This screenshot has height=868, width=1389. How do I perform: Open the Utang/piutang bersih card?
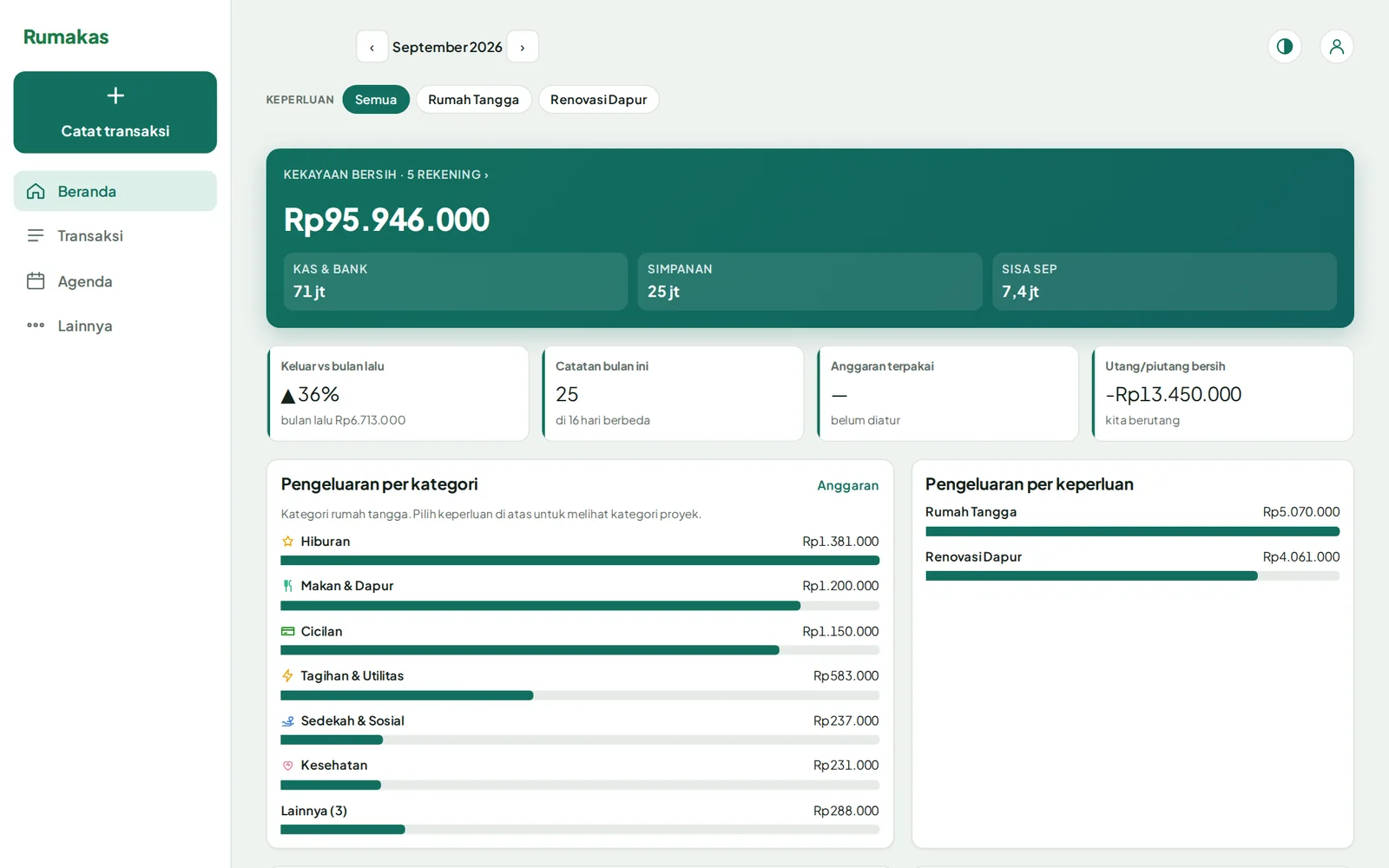[1222, 393]
